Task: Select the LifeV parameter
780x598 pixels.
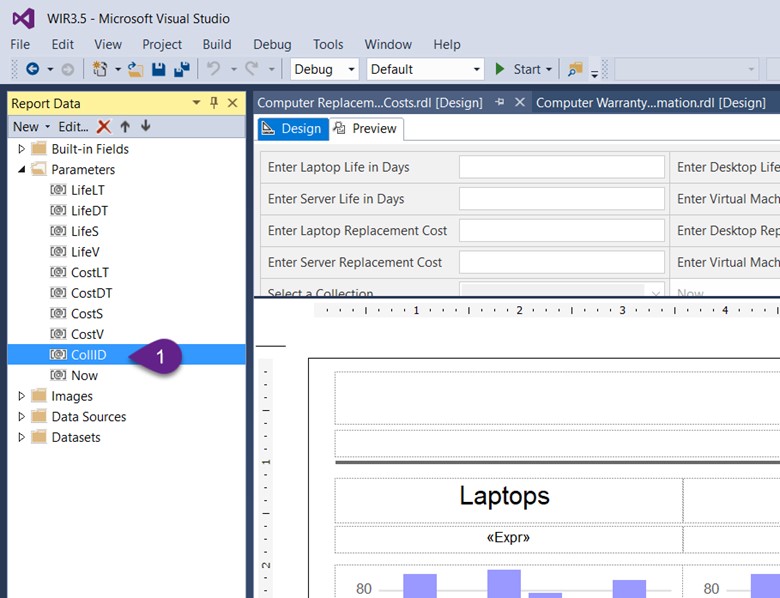Action: point(86,252)
